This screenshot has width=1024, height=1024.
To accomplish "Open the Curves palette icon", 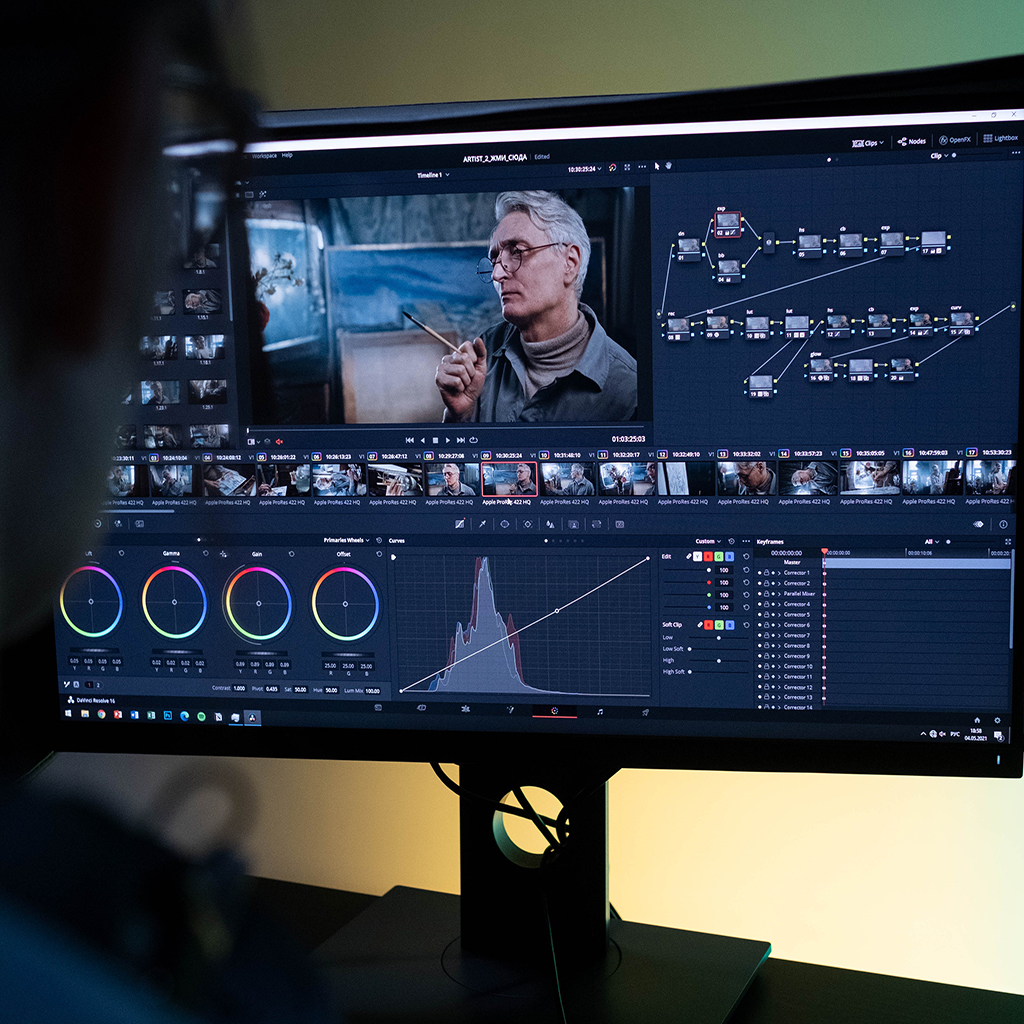I will point(460,524).
